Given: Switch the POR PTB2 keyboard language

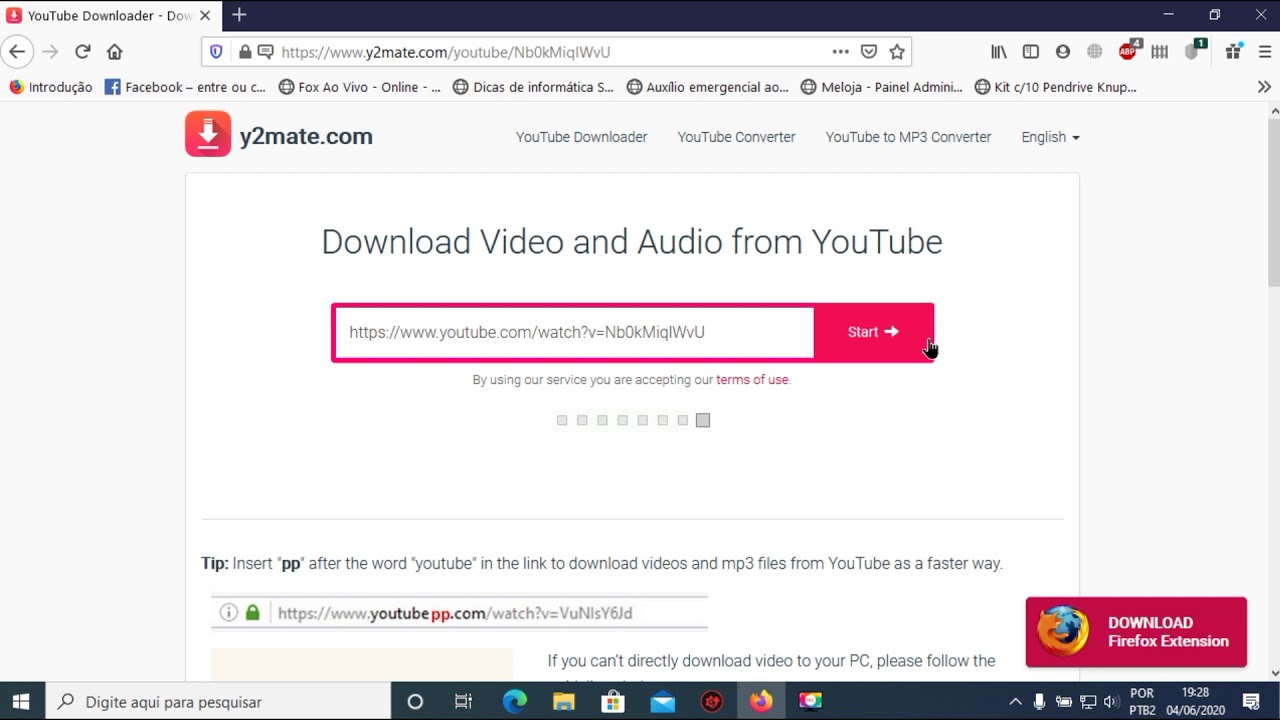Looking at the screenshot, I should (1142, 701).
